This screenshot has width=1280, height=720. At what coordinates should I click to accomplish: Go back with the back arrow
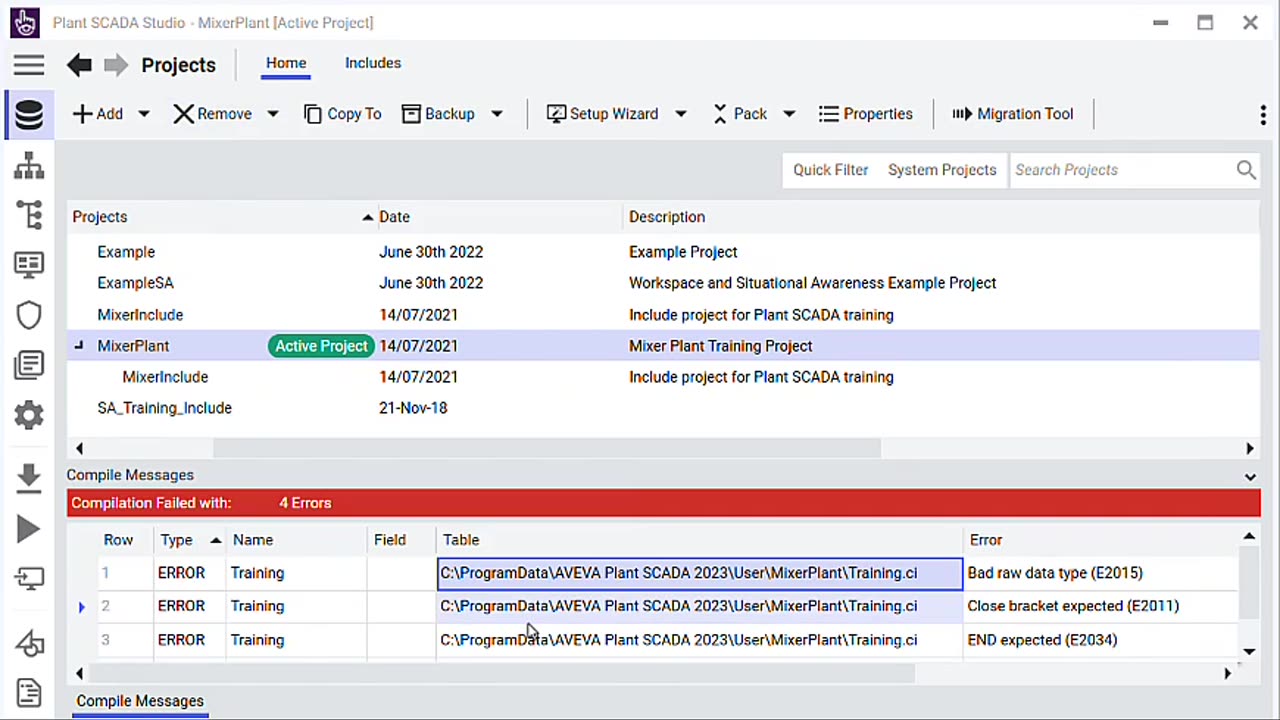pyautogui.click(x=79, y=65)
